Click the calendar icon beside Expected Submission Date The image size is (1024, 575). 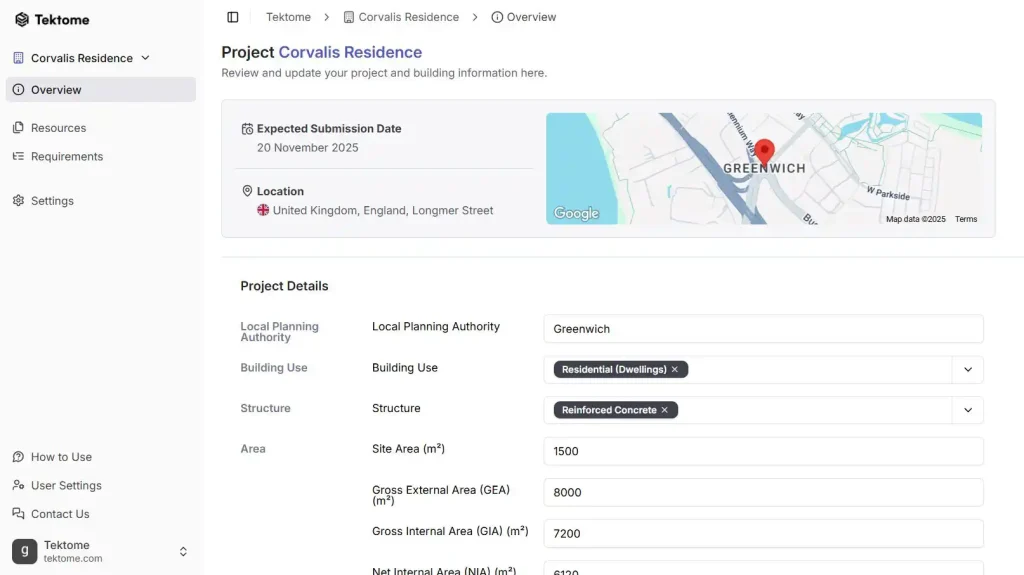coord(247,129)
